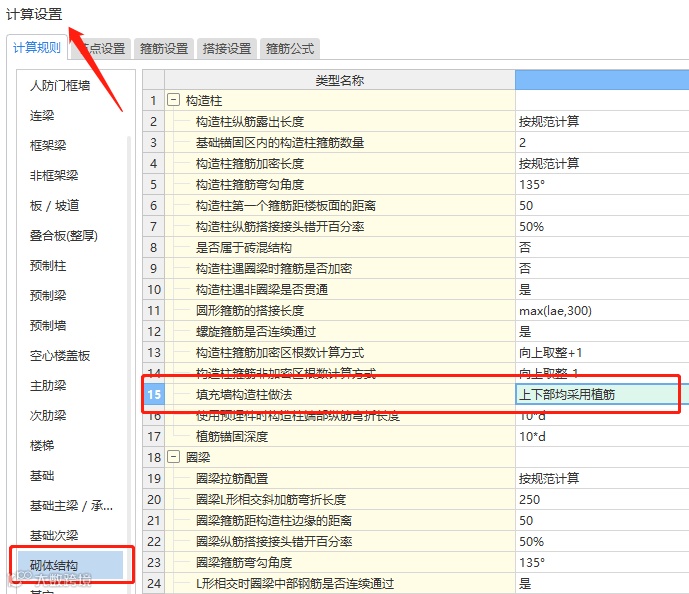This screenshot has width=689, height=594.
Task: Select 连梁 in the sidebar list
Action: tap(42, 116)
